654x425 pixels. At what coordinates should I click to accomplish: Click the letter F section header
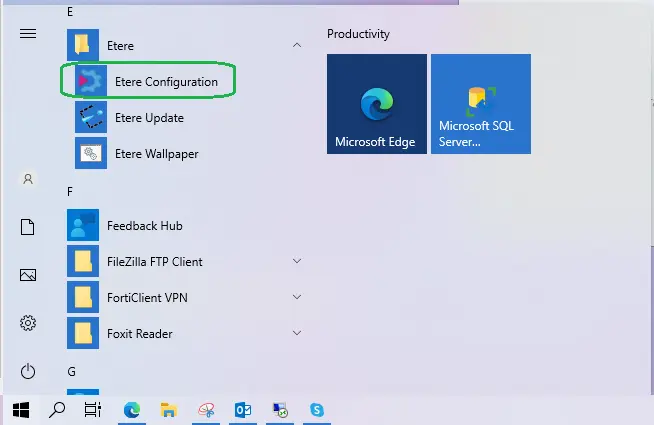71,191
